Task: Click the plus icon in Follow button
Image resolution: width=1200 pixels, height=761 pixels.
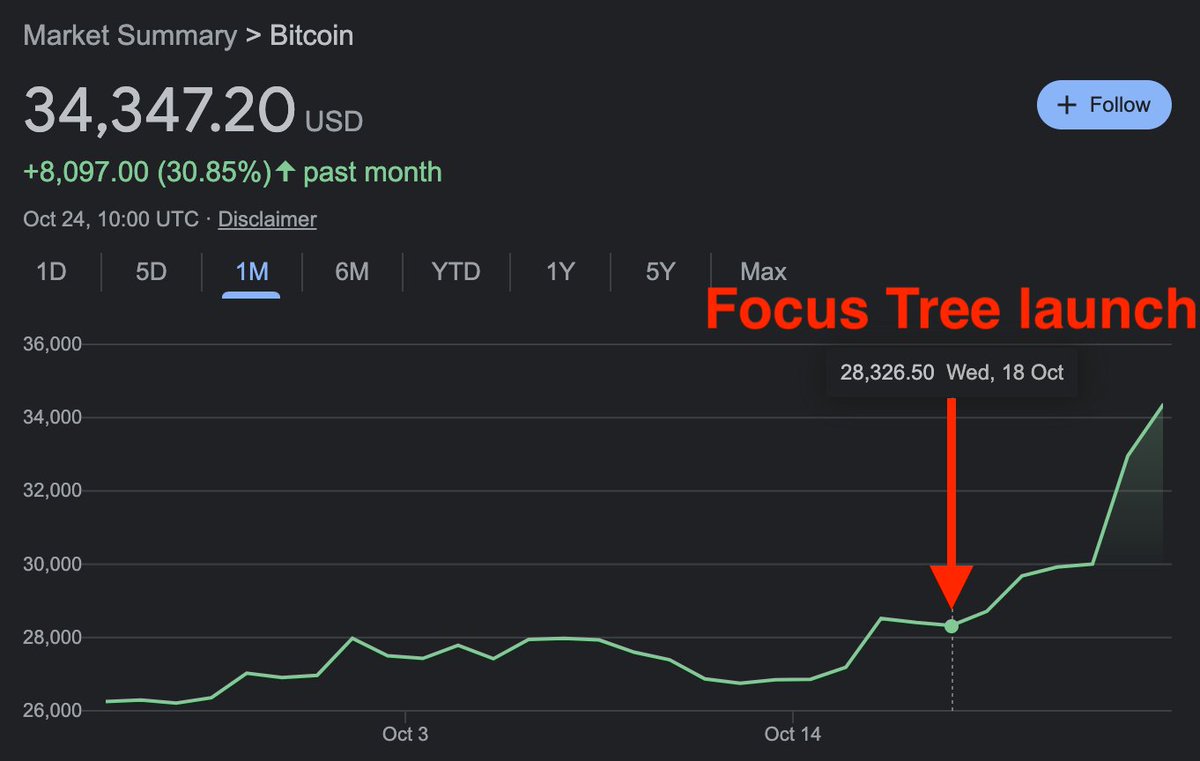Action: [x=1067, y=105]
